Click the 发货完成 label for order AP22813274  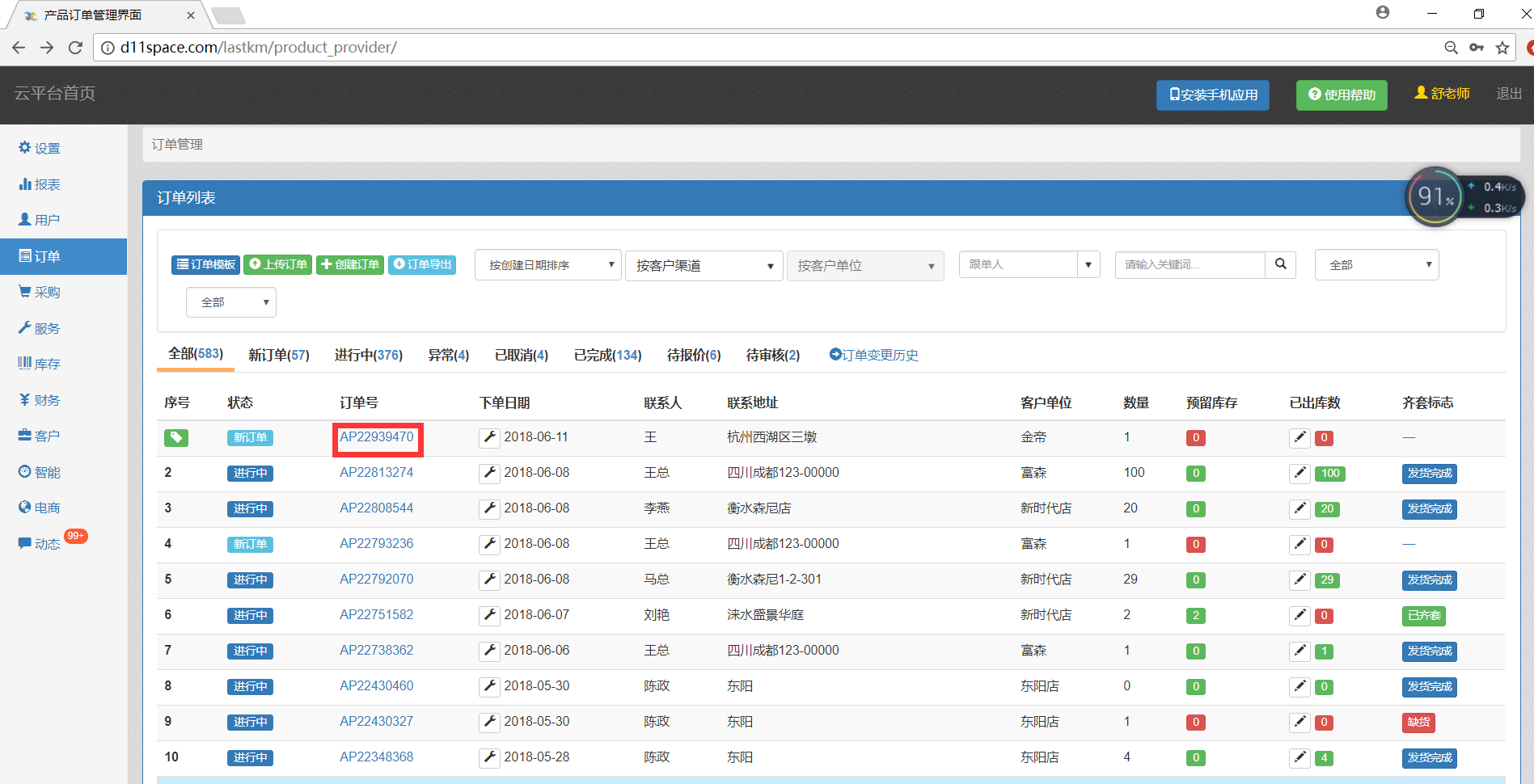coord(1430,473)
